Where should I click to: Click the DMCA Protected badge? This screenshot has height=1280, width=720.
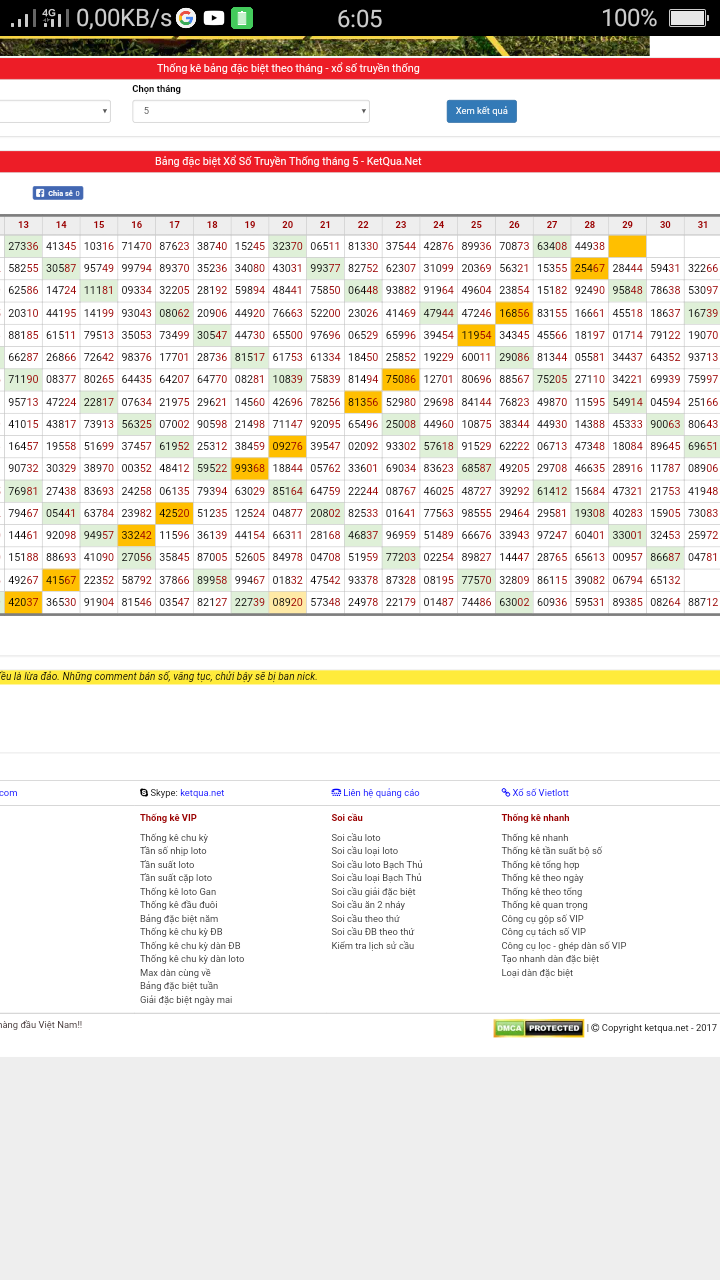(538, 1028)
